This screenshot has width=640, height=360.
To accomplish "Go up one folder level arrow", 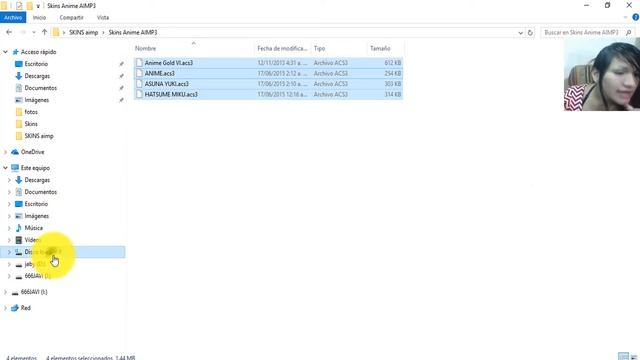I will 44,32.
